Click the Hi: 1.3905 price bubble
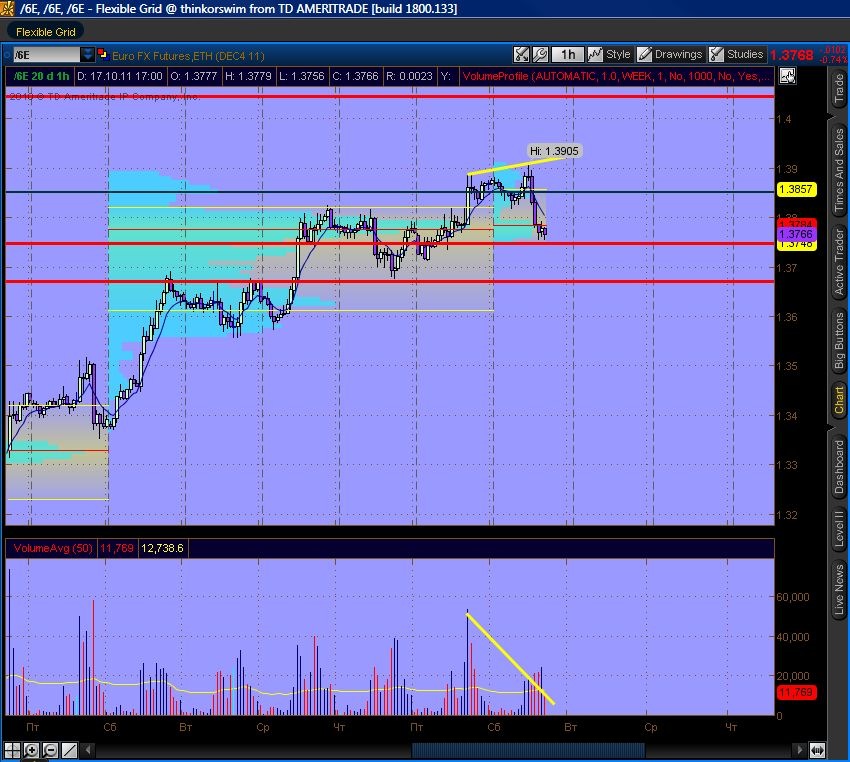 [x=554, y=151]
